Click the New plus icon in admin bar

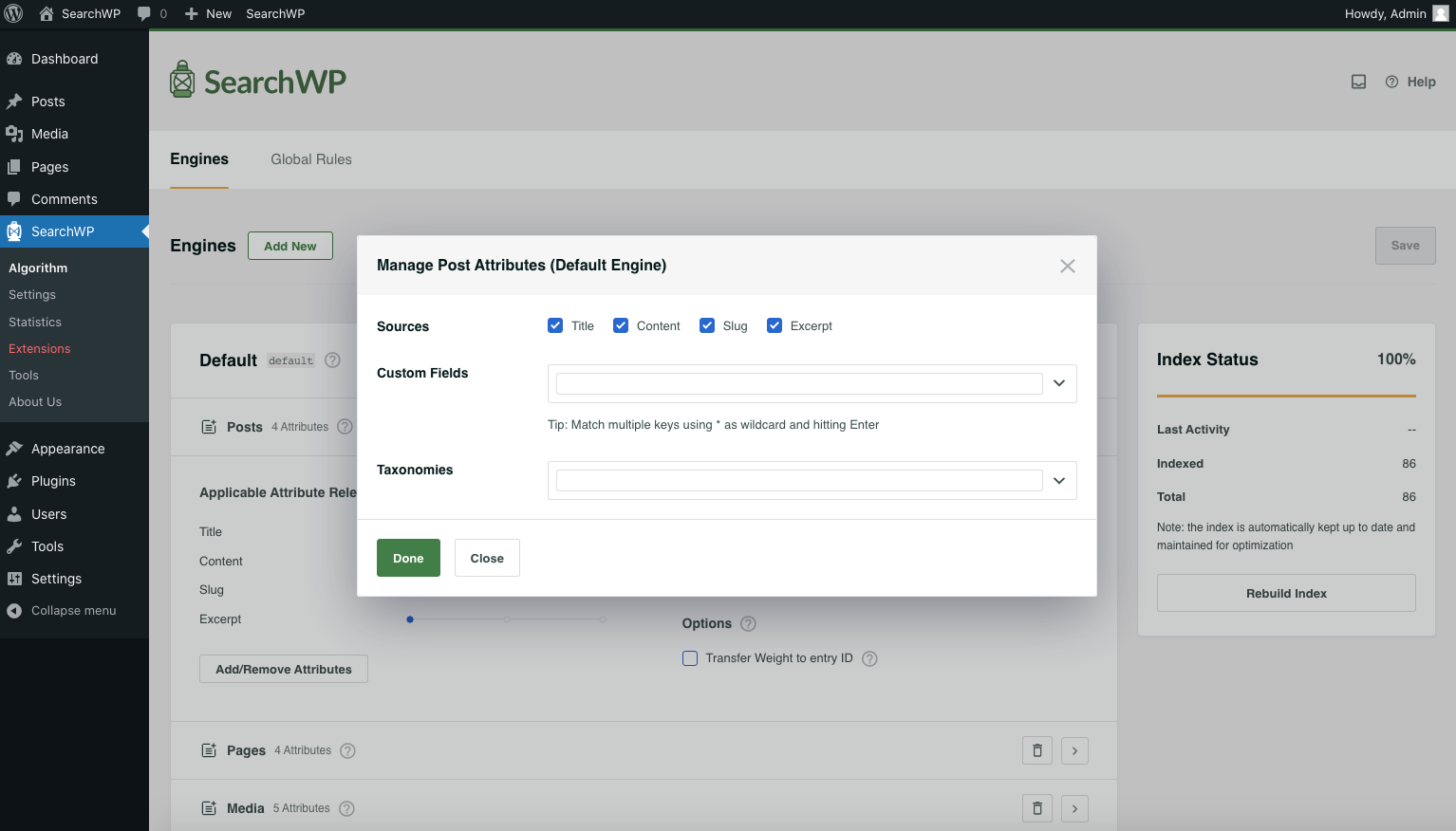191,13
